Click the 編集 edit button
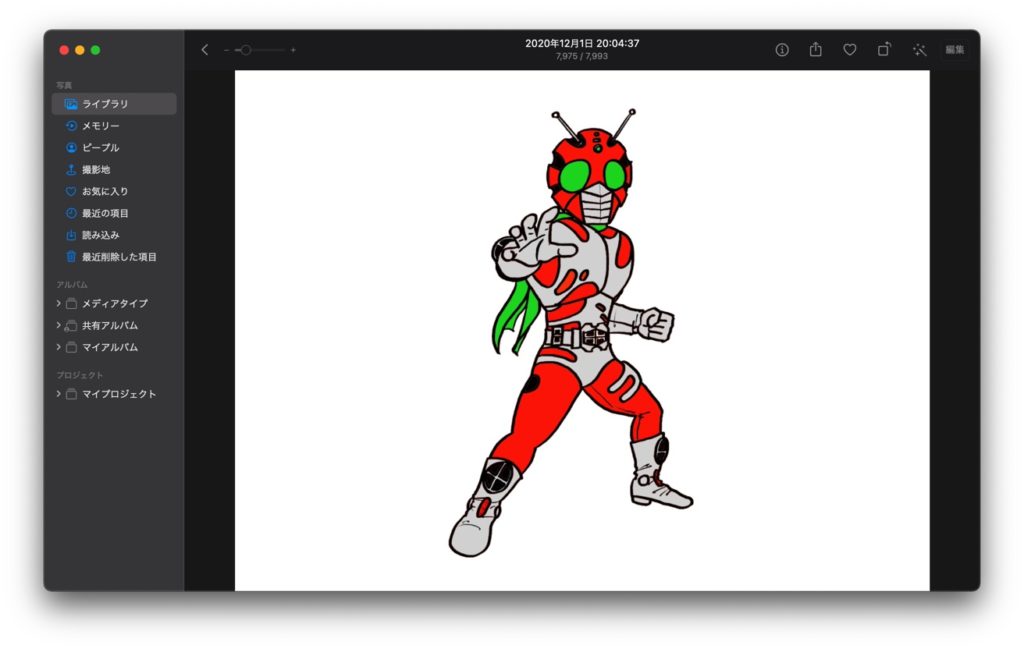 (x=955, y=50)
